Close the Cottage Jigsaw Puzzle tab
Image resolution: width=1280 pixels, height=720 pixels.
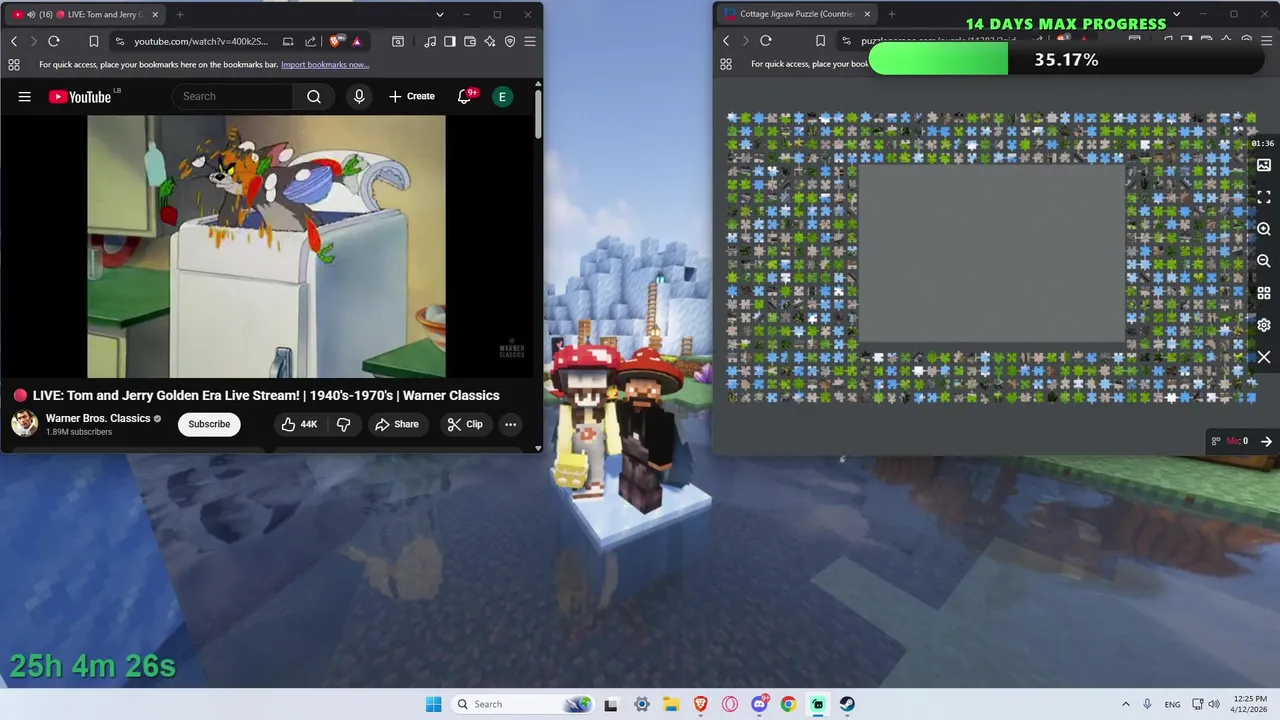(x=867, y=15)
